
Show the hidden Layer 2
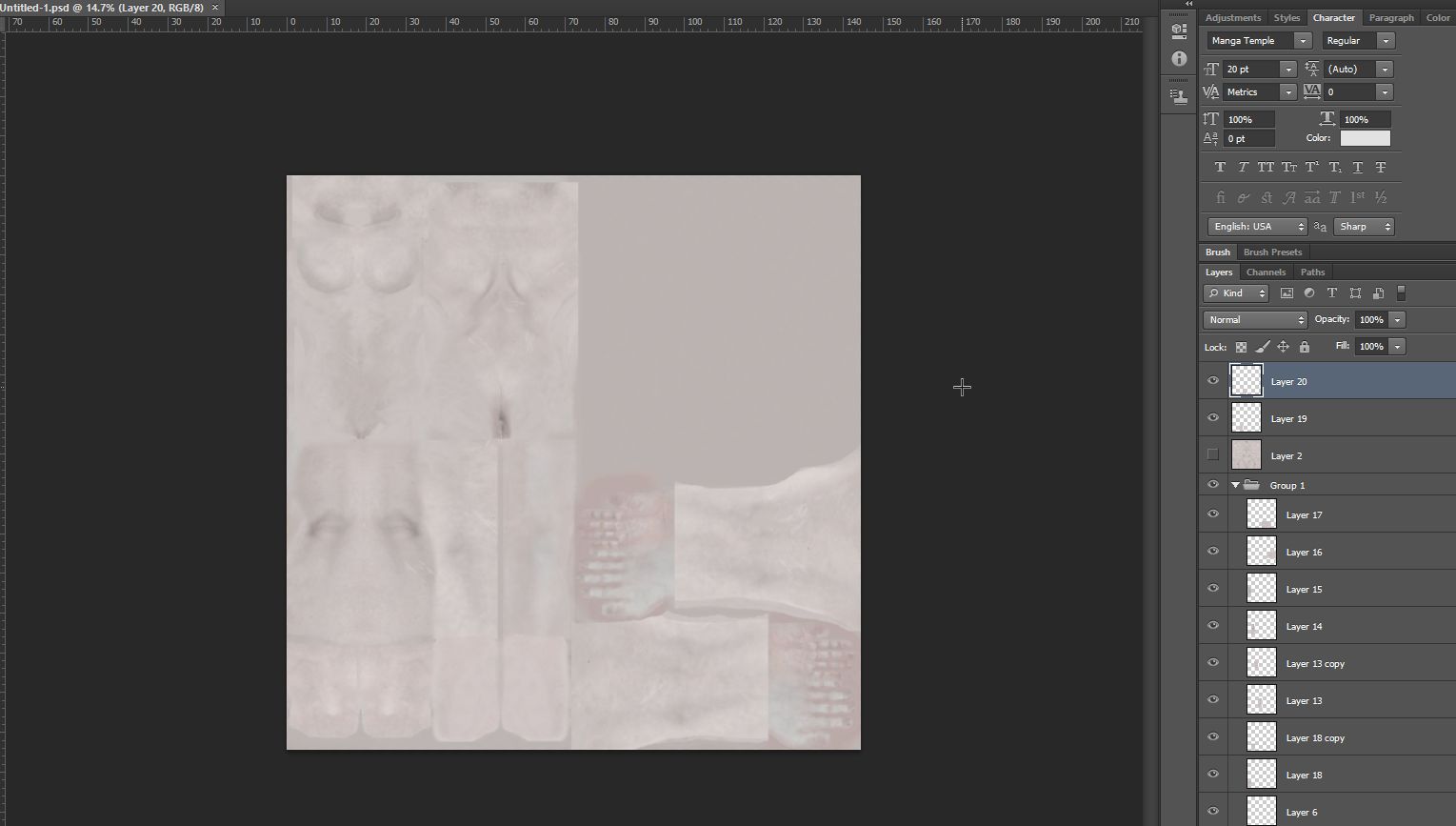[1213, 455]
